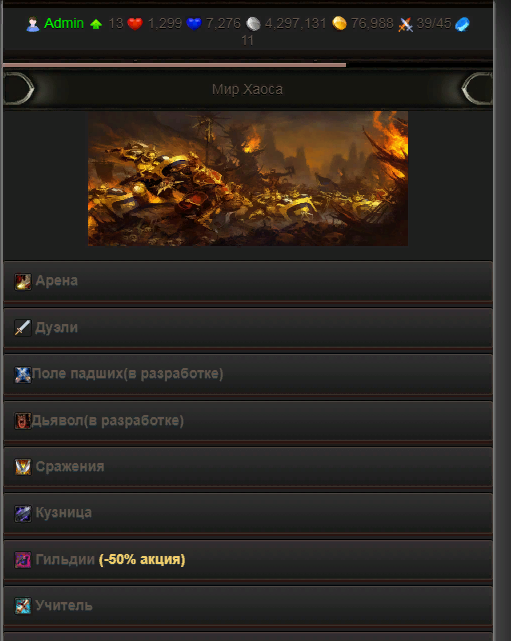
Task: Click the Арена sword icon
Action: pyautogui.click(x=23, y=282)
